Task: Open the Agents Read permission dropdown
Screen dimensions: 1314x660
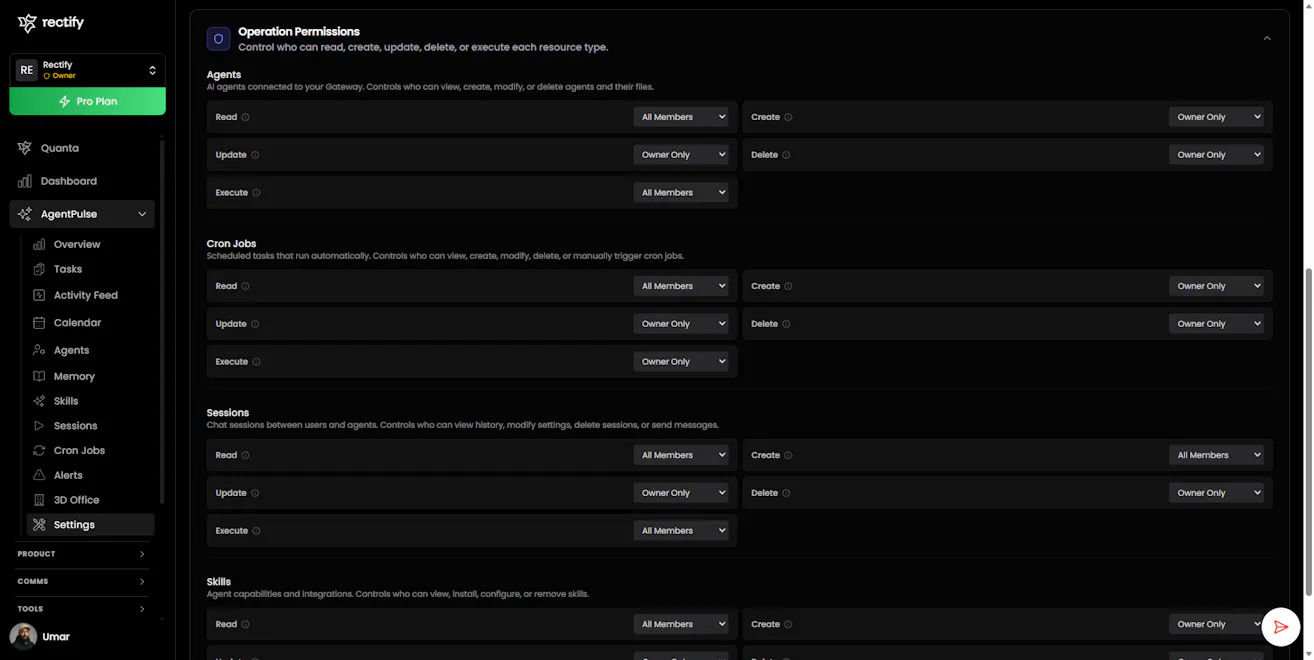Action: (x=681, y=117)
